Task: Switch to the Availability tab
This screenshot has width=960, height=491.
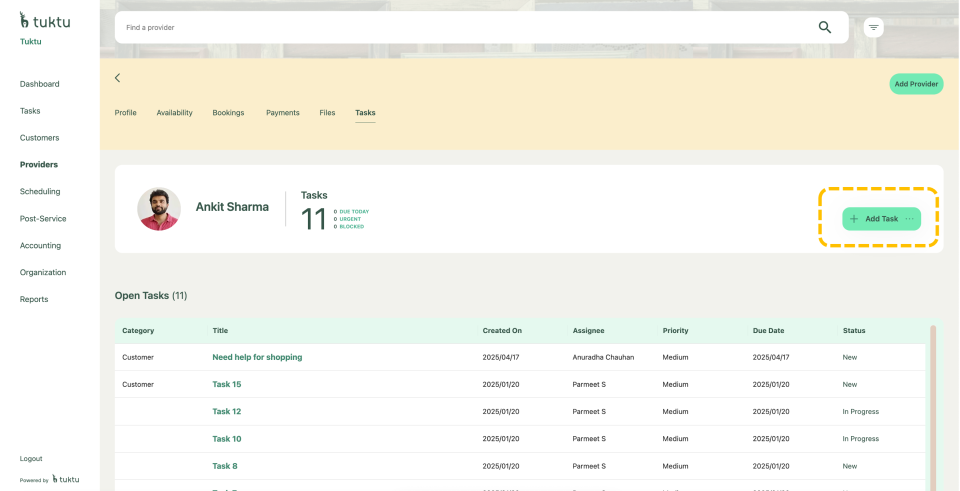Action: (x=174, y=113)
